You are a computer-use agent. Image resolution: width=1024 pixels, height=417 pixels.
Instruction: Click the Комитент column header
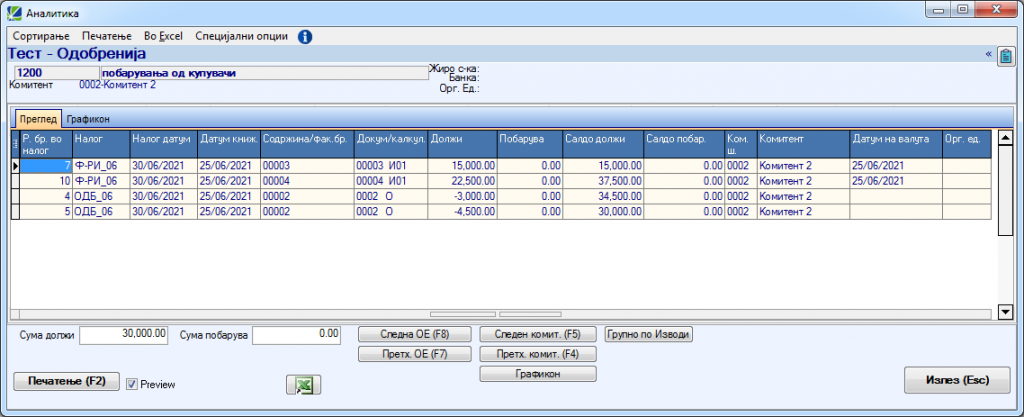(x=803, y=144)
